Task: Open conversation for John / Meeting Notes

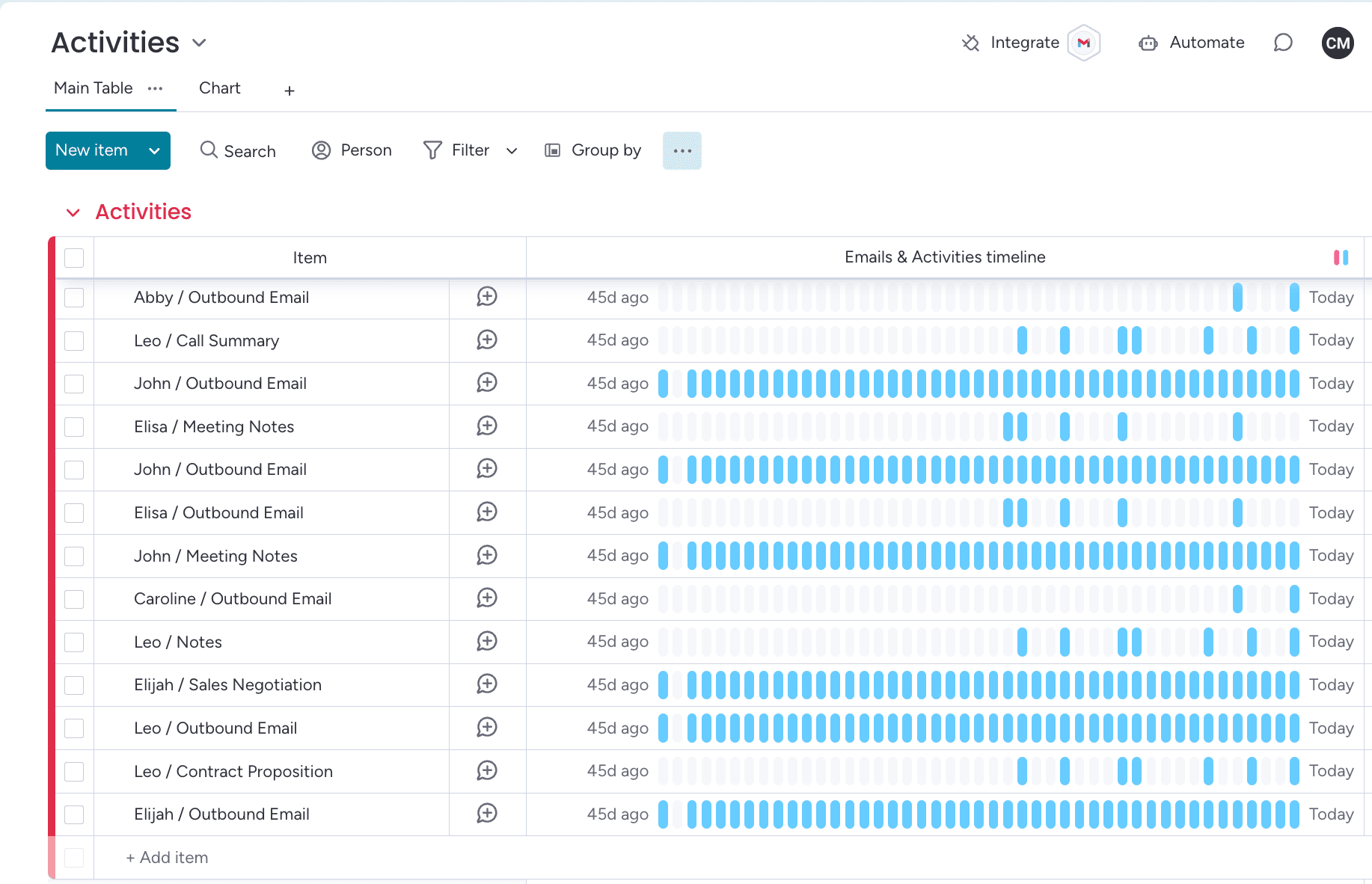Action: pos(487,556)
